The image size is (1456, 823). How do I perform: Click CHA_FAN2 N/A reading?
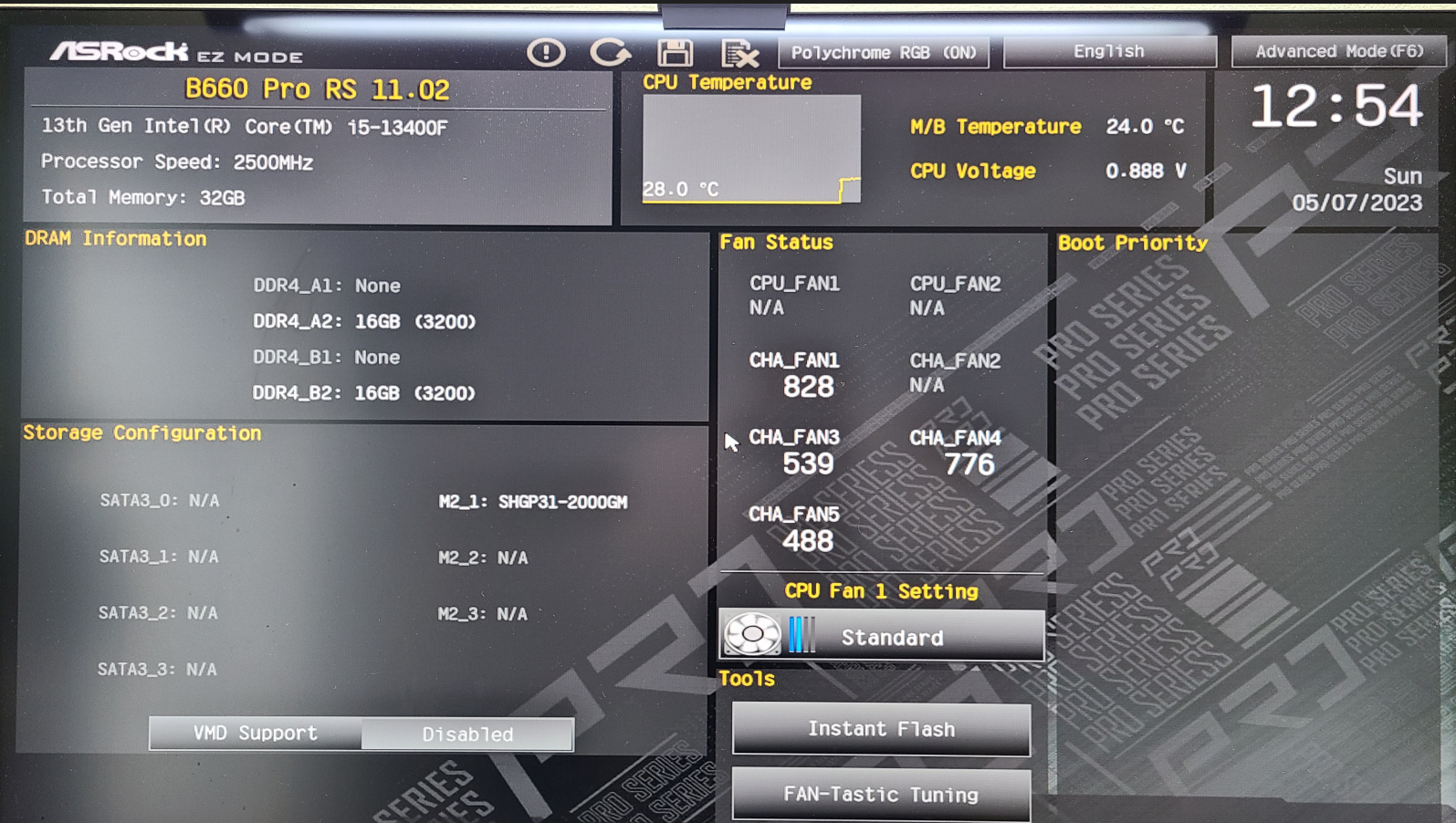[955, 373]
